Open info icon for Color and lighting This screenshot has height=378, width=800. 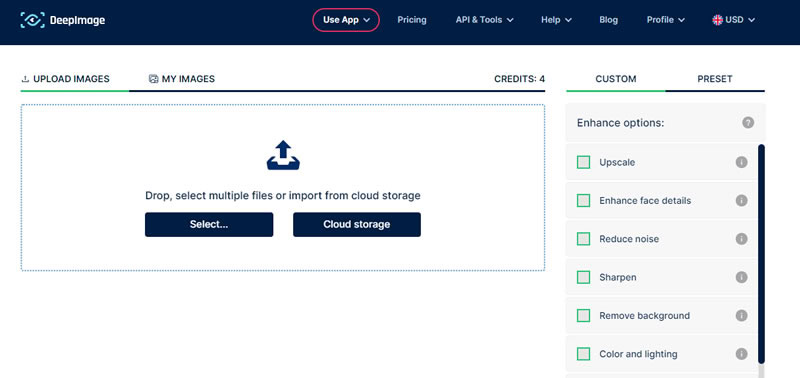tap(741, 354)
